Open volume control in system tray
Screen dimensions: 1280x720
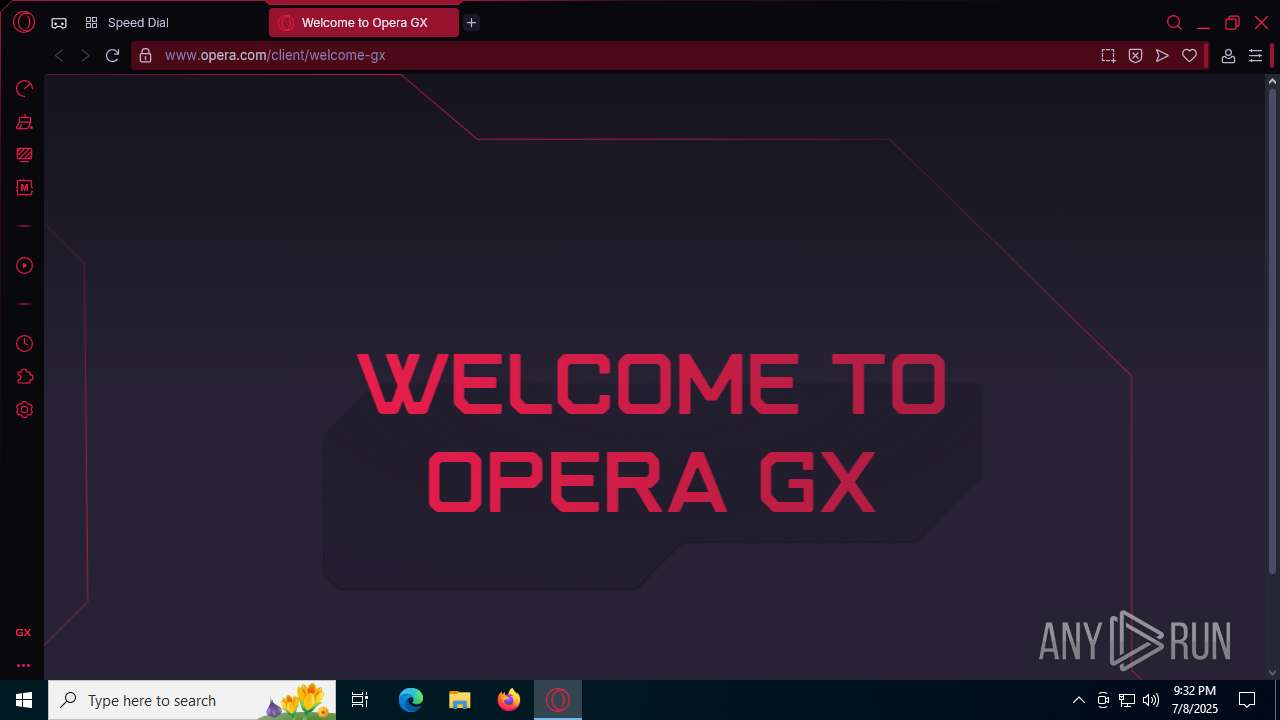pyautogui.click(x=1151, y=700)
